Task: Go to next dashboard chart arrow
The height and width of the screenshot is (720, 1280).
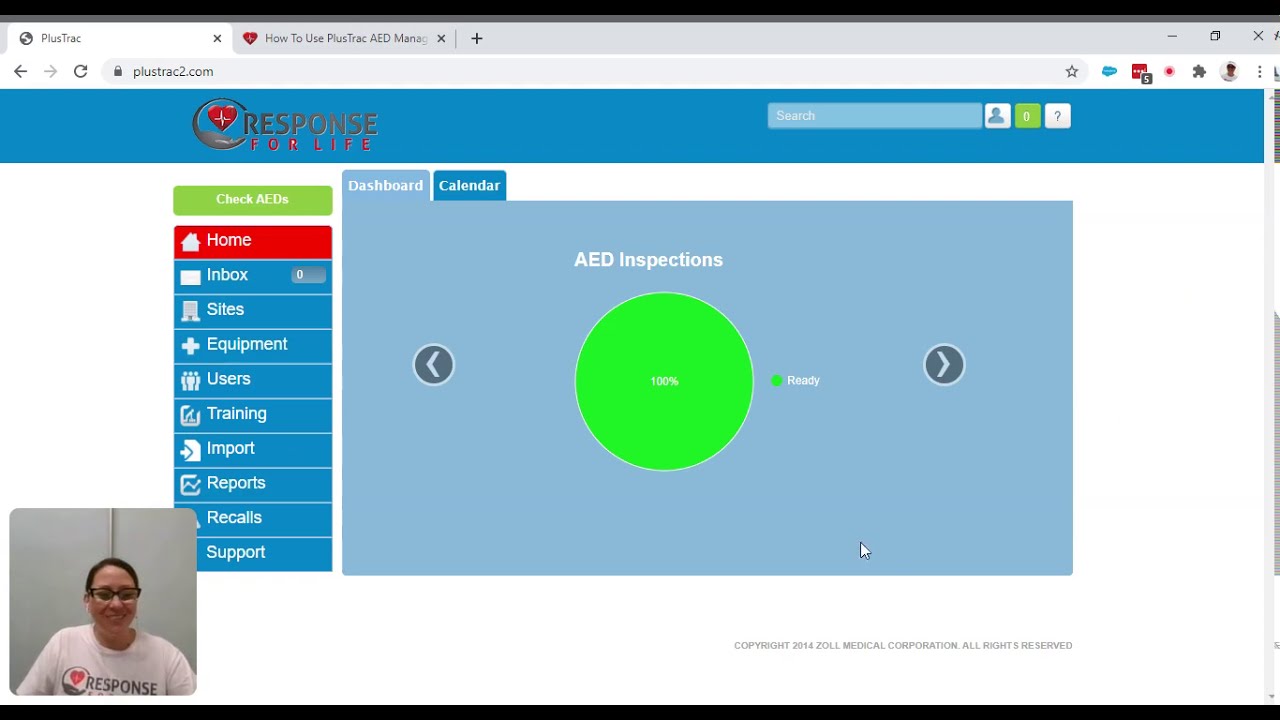Action: point(944,365)
